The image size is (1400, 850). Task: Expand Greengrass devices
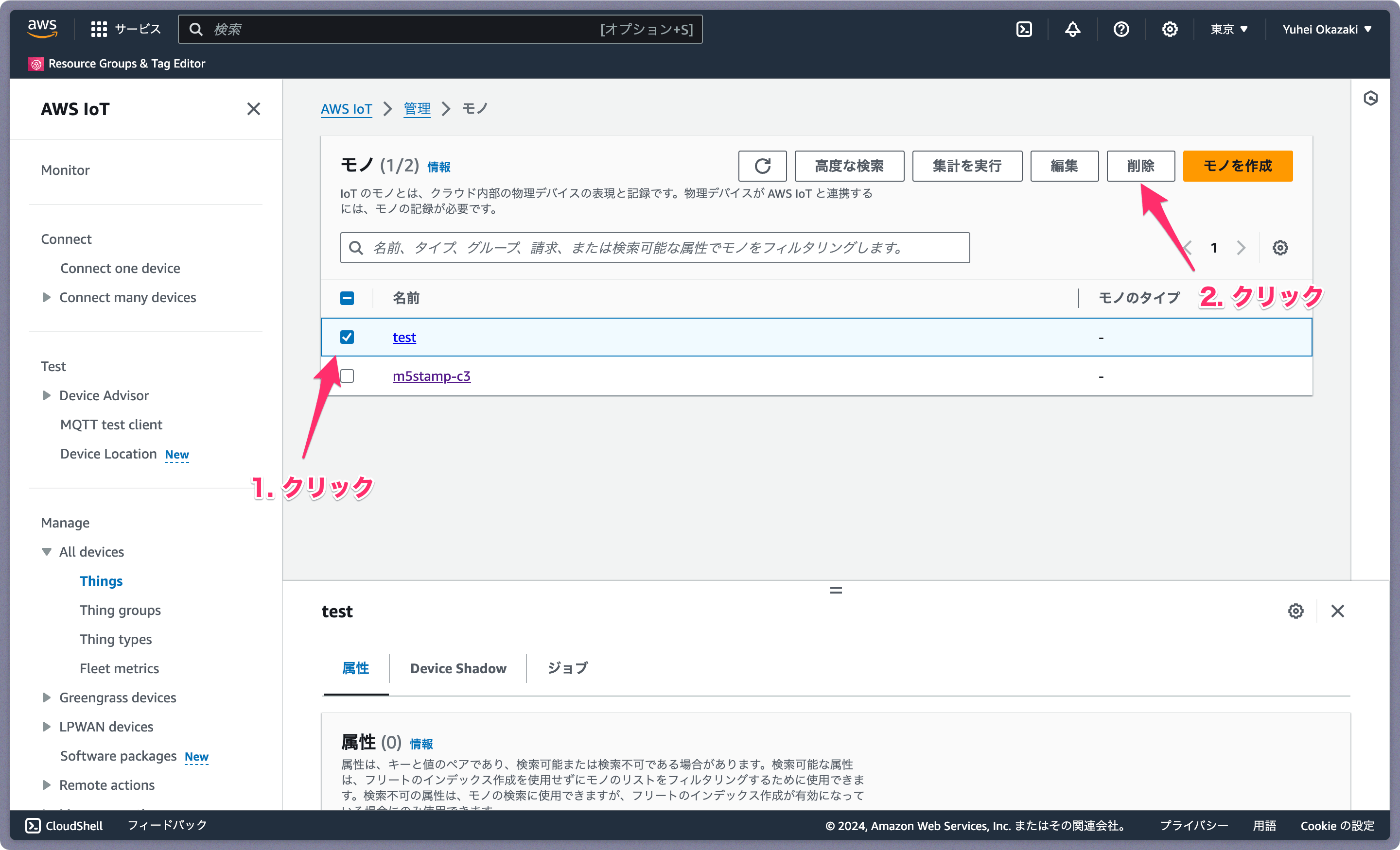tap(47, 697)
